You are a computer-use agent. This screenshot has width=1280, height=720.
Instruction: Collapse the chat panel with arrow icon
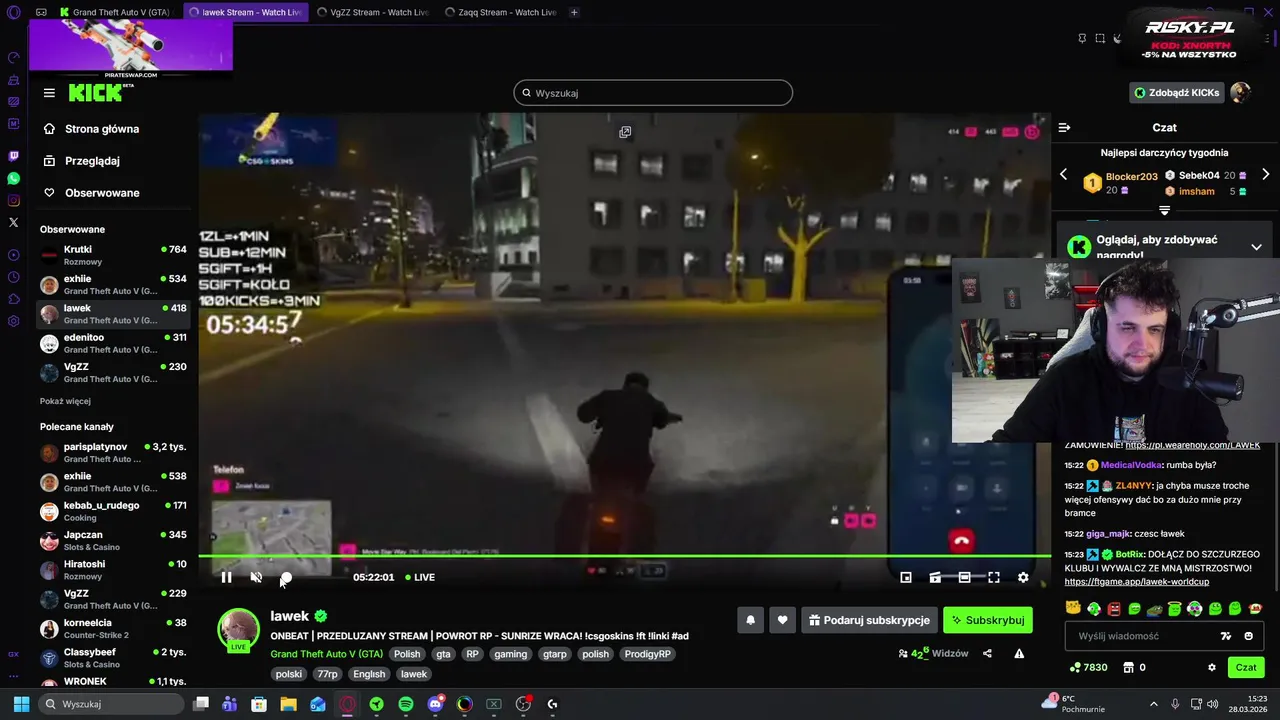(x=1064, y=128)
